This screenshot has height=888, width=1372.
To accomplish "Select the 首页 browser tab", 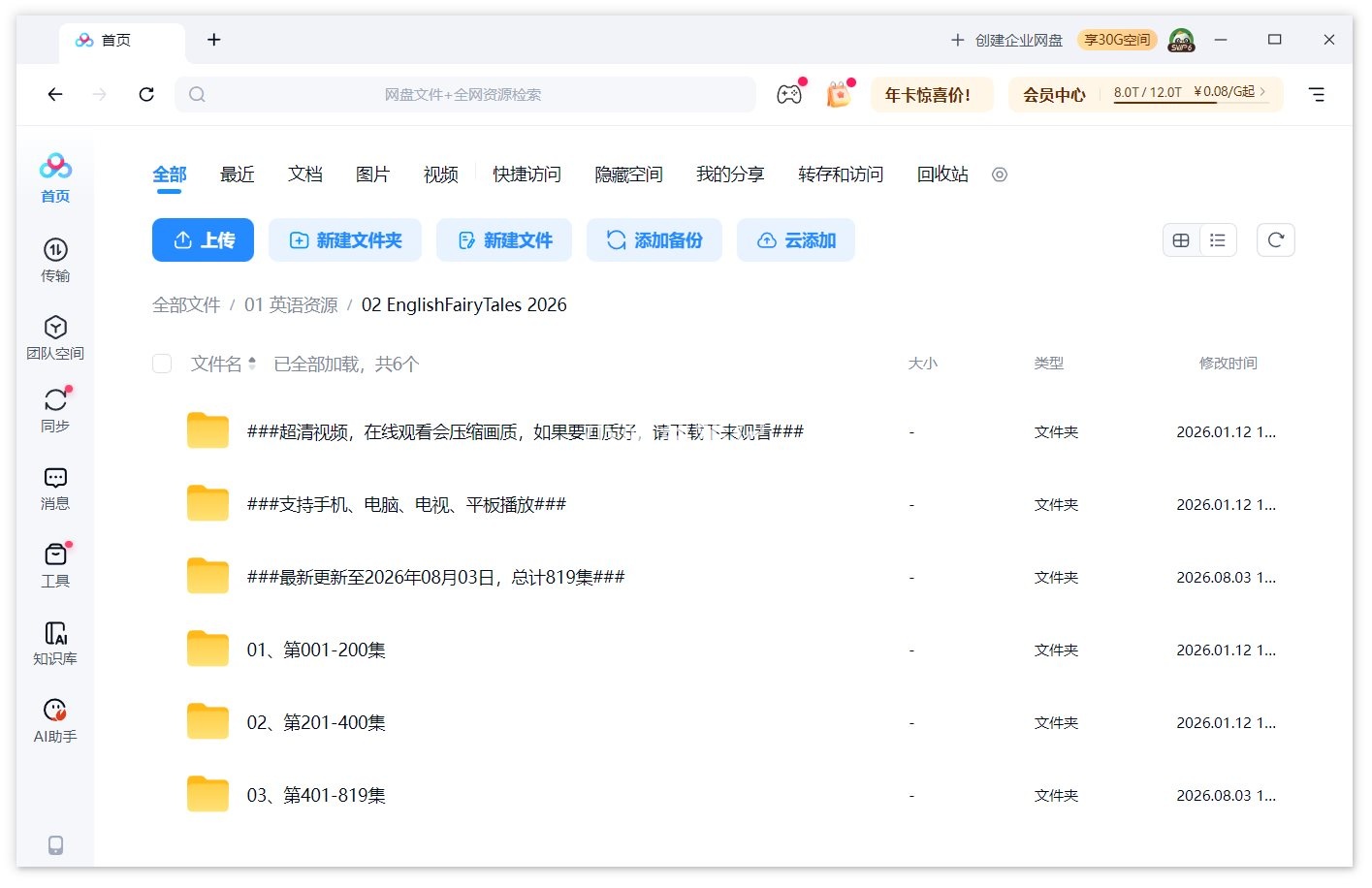I will (122, 41).
